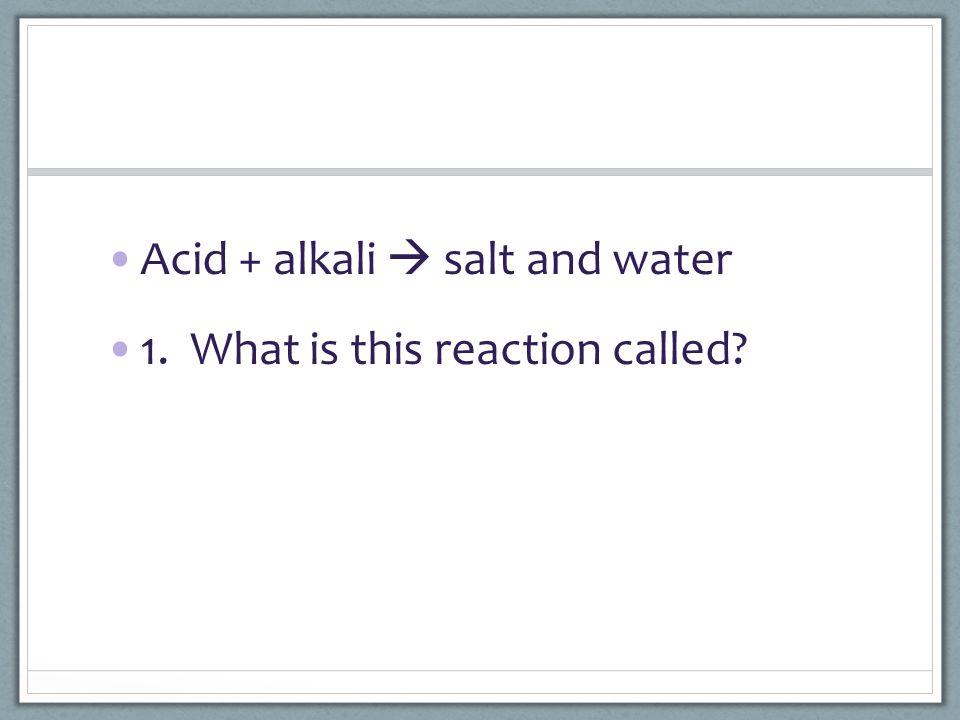Click the word called with question mark
The height and width of the screenshot is (720, 960).
pyautogui.click(x=680, y=348)
